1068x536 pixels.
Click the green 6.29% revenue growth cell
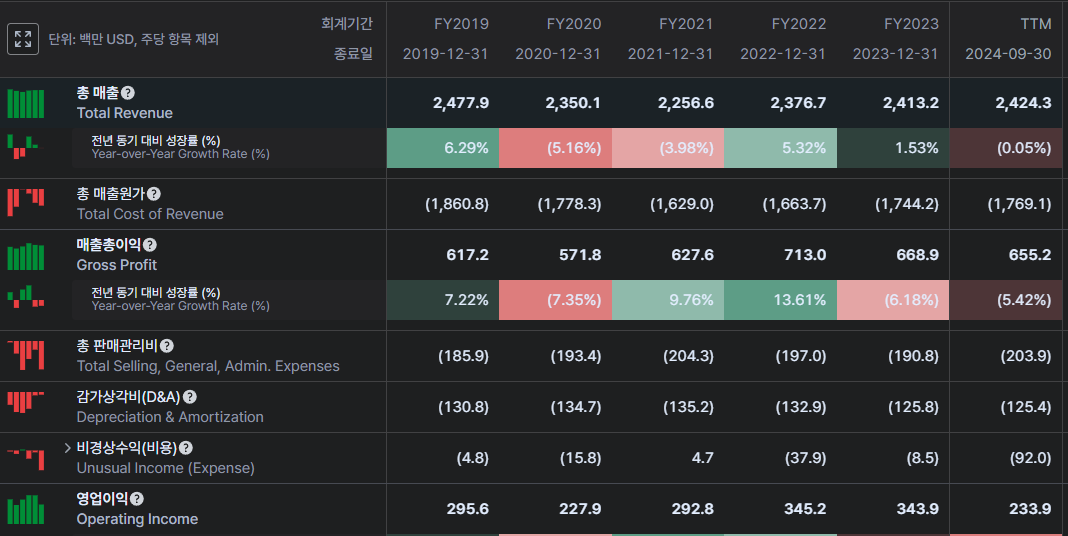coord(442,148)
